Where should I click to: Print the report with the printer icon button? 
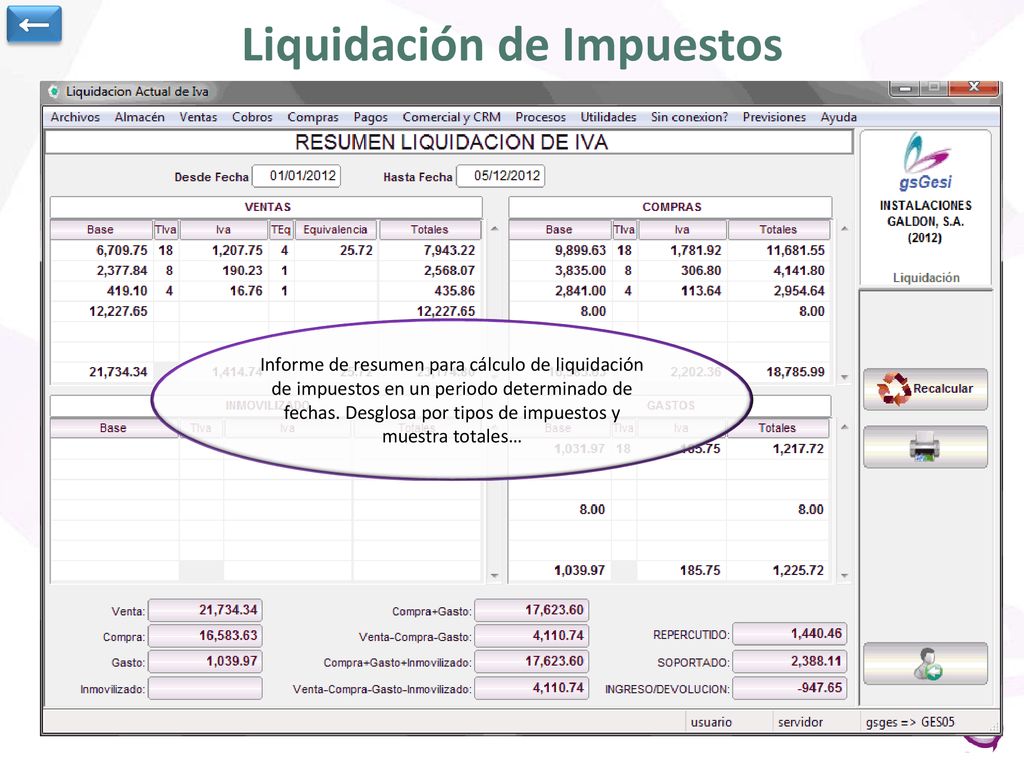[925, 447]
